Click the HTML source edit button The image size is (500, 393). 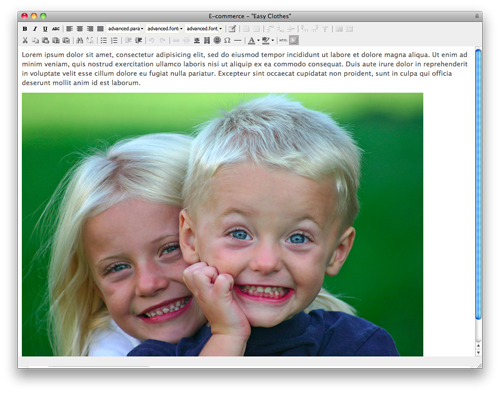click(x=283, y=40)
